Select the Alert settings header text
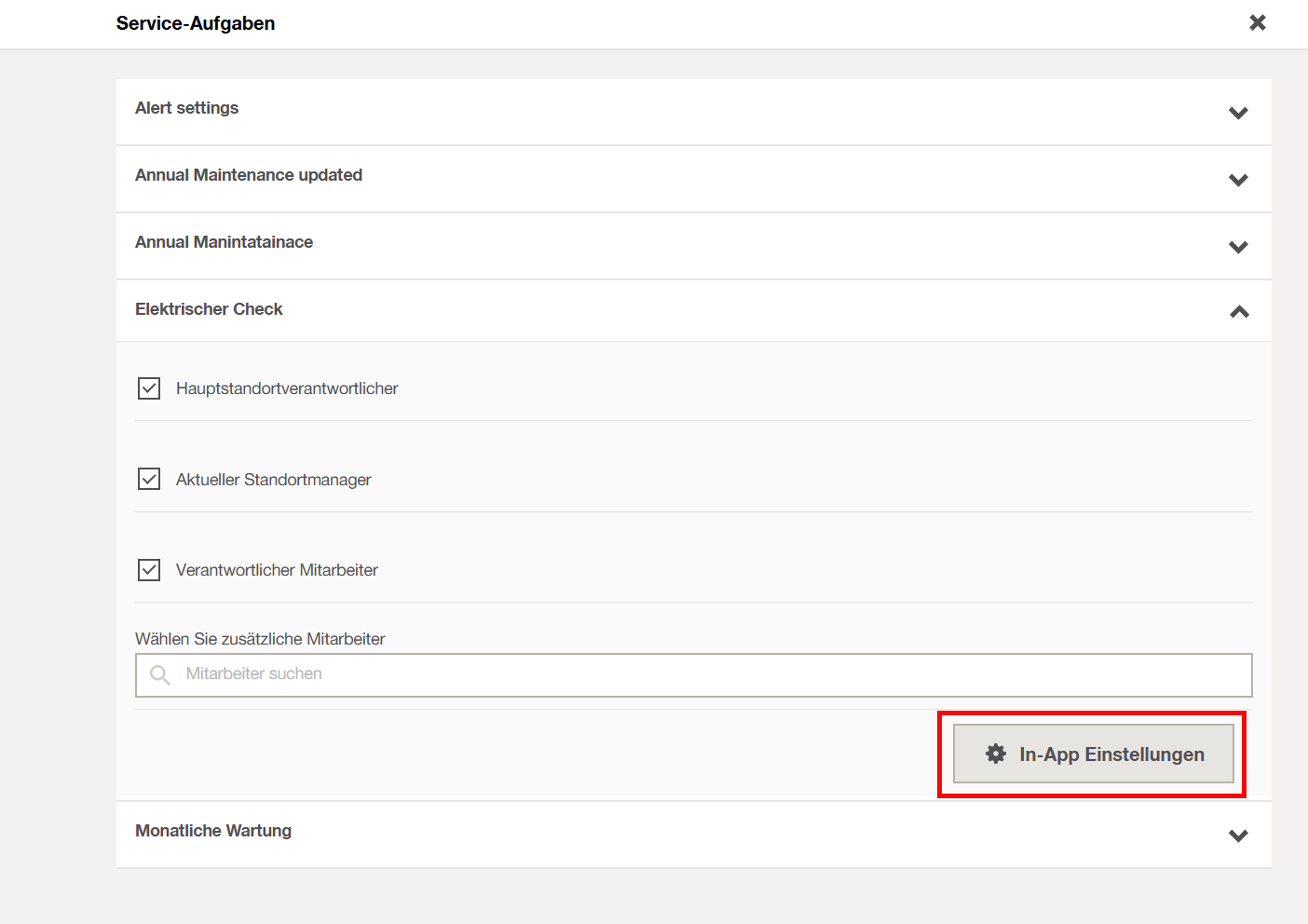The height and width of the screenshot is (924, 1308). (x=186, y=108)
